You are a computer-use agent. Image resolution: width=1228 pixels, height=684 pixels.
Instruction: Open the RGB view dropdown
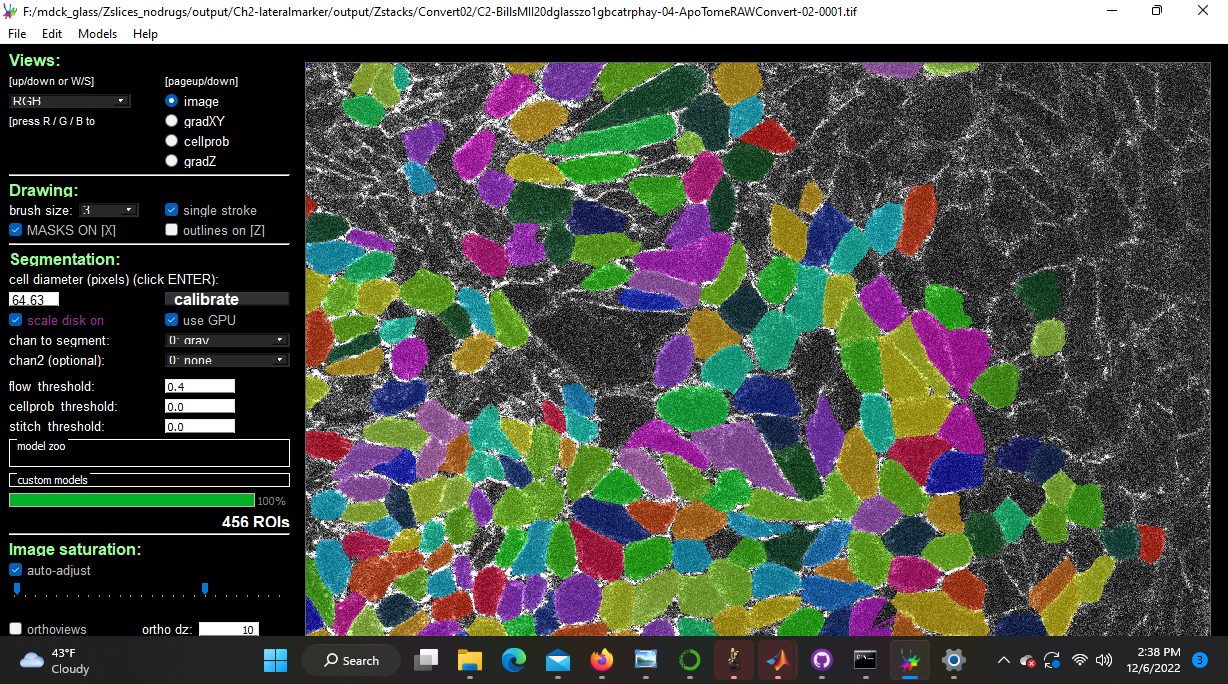coord(68,100)
